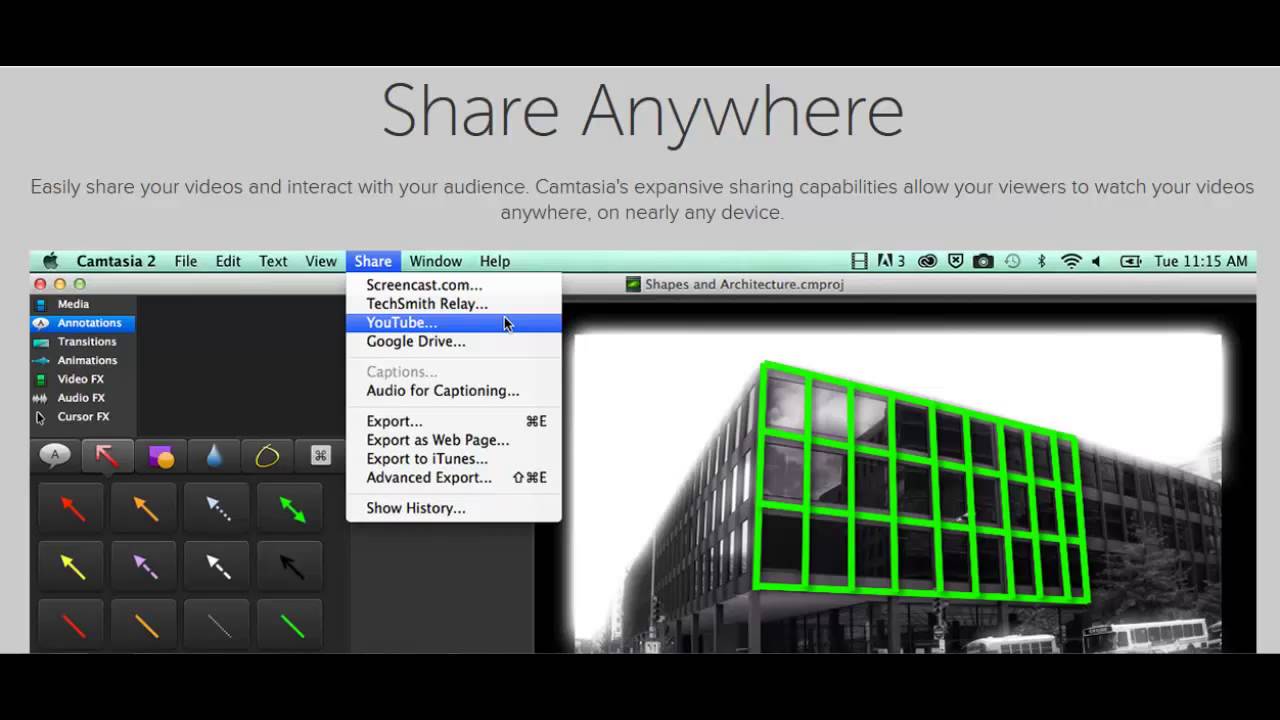Open the Apple menu
1280x720 pixels.
[x=50, y=261]
